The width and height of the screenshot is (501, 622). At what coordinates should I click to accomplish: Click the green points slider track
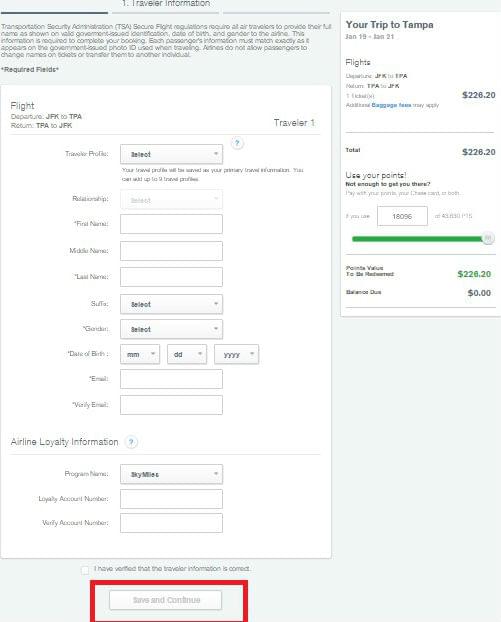[x=417, y=239]
